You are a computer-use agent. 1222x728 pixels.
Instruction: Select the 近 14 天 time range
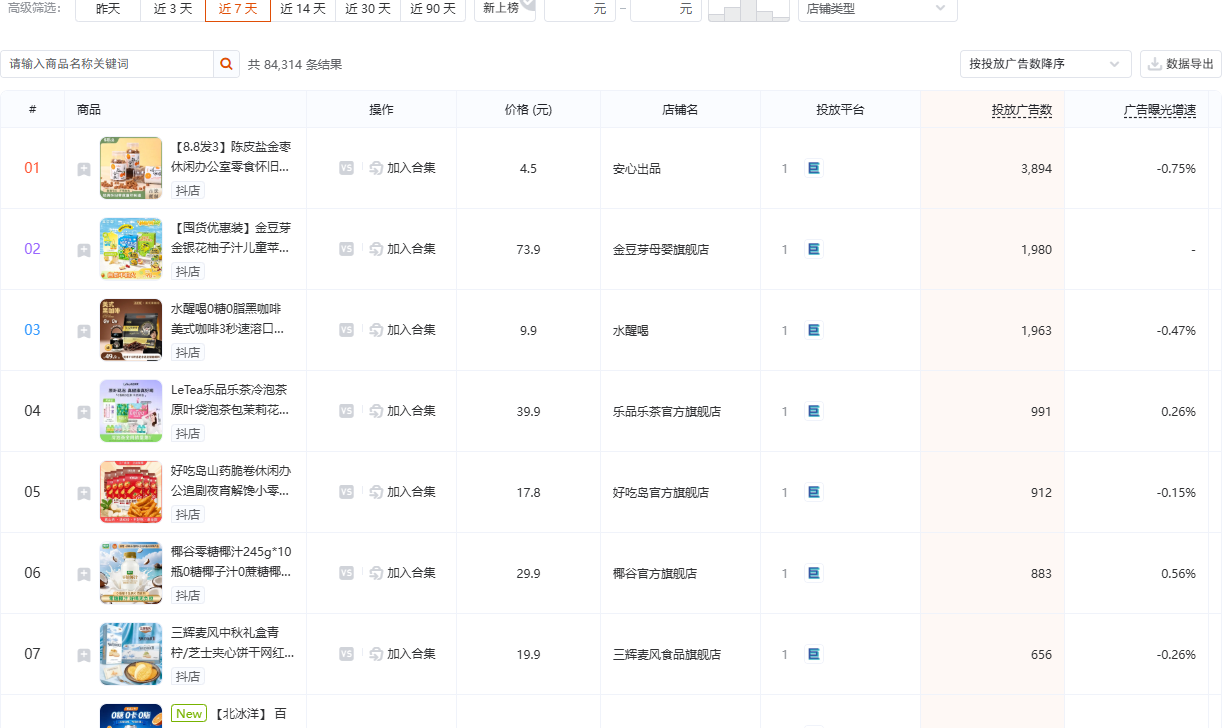(x=303, y=8)
